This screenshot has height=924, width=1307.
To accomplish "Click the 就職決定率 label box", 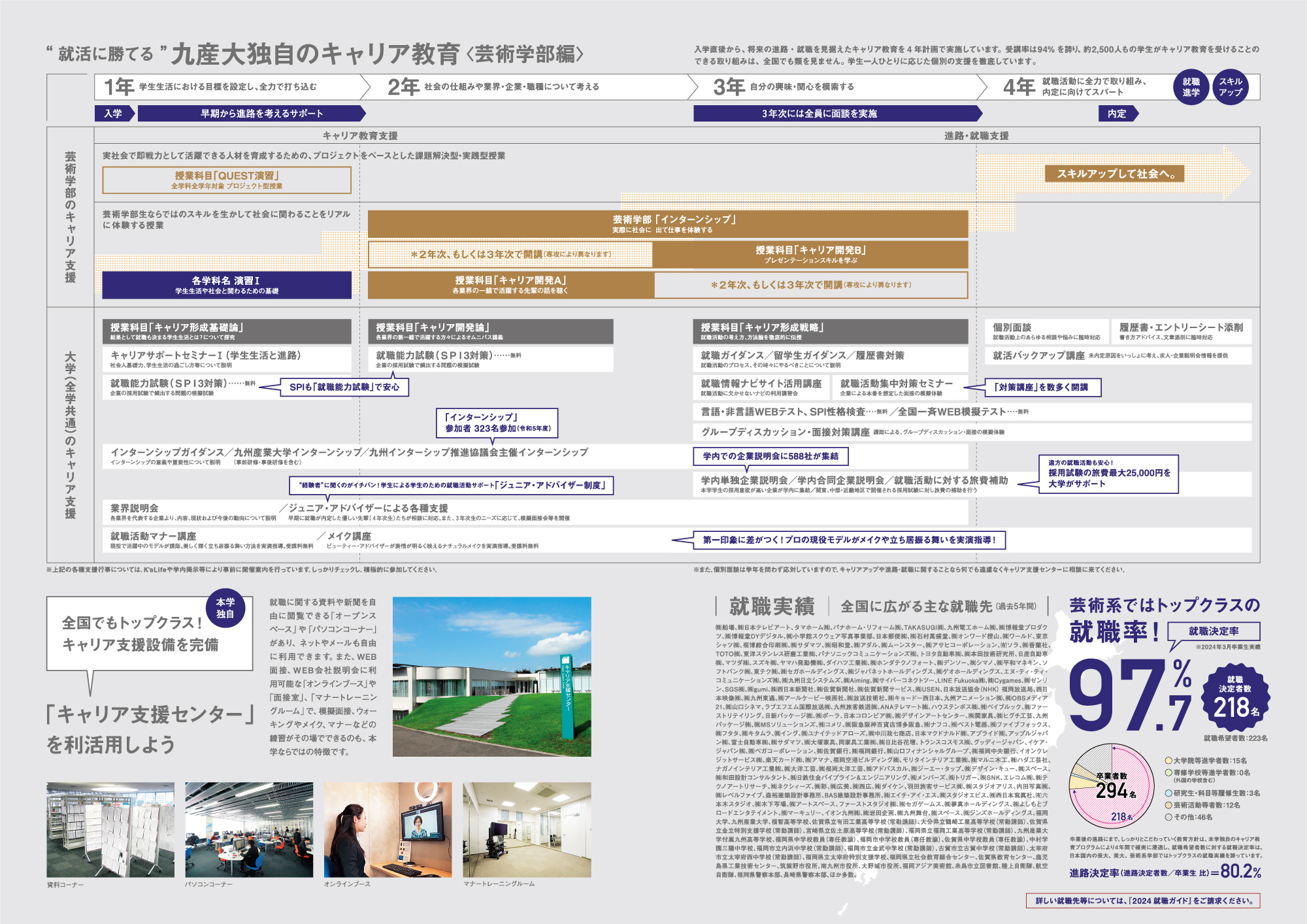I will 1214,631.
